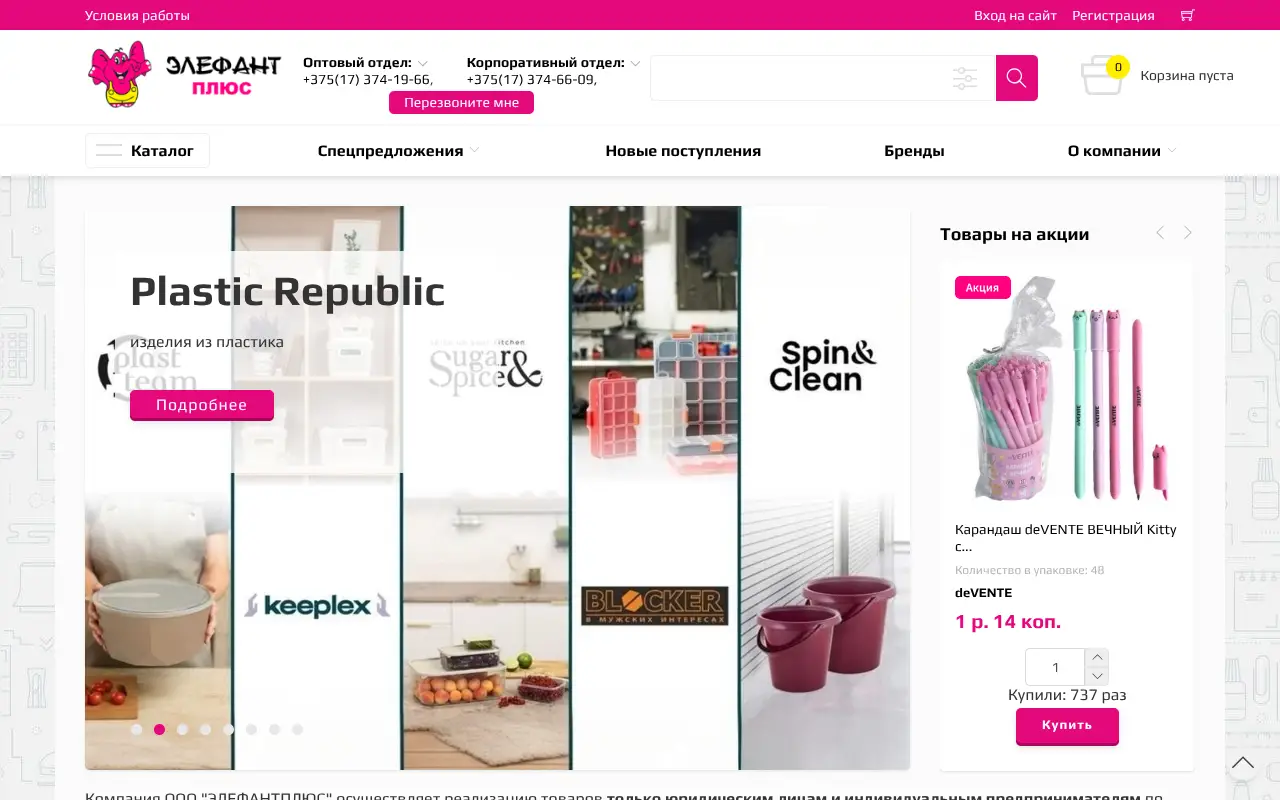The height and width of the screenshot is (800, 1280).
Task: Click the shopping basket icon
Action: point(1103,76)
